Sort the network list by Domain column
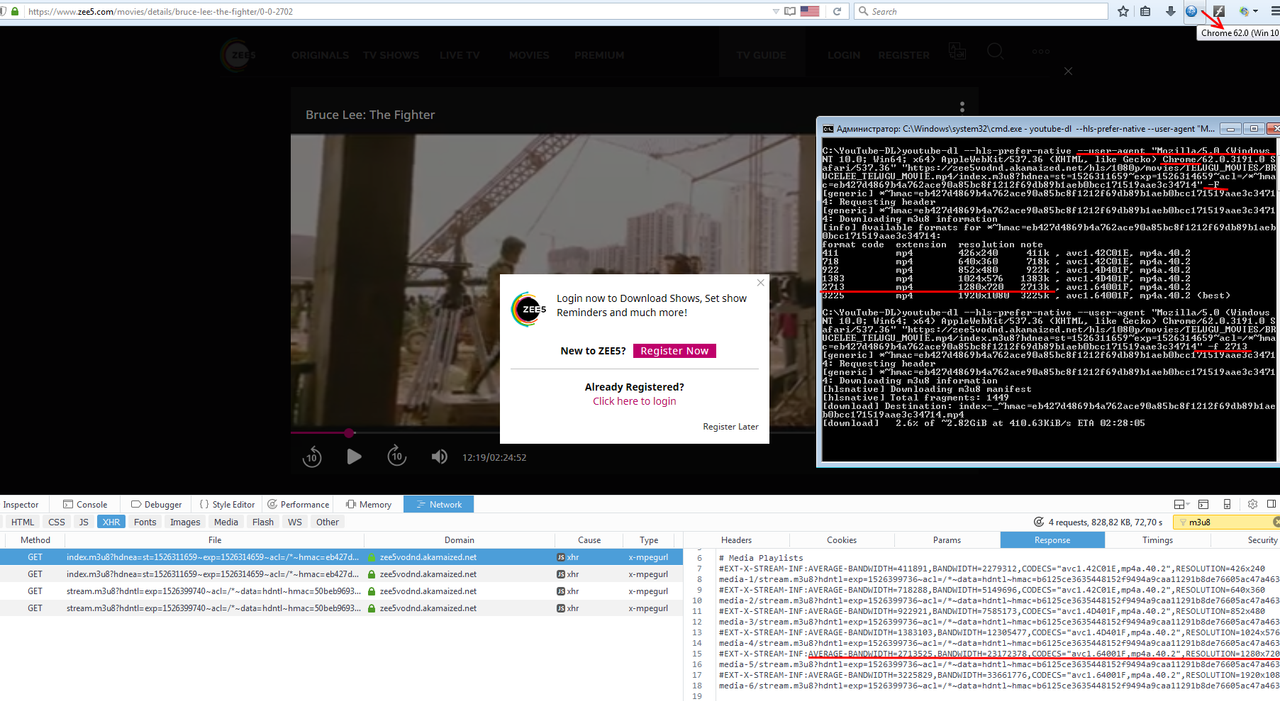 tap(459, 540)
